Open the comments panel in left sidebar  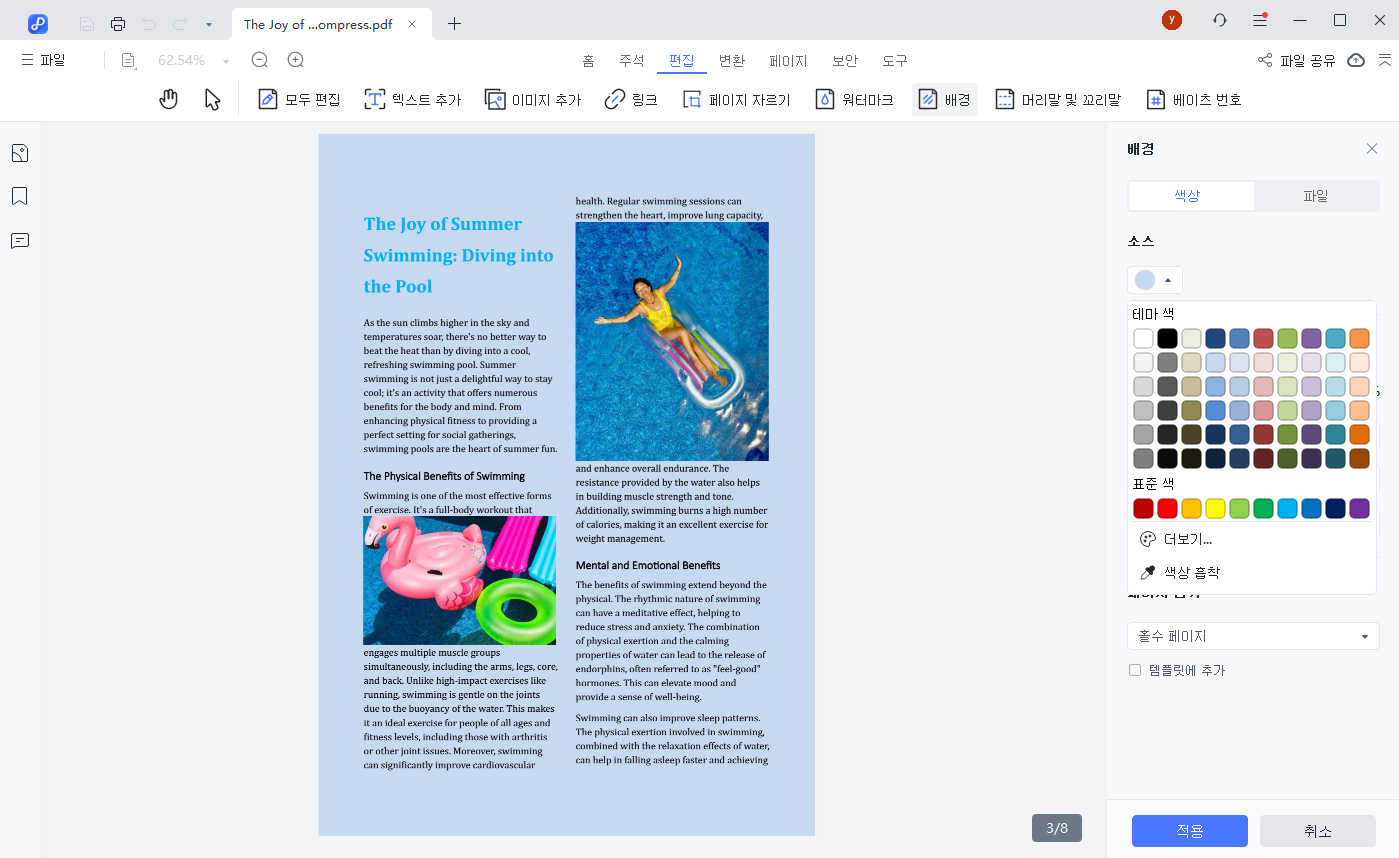point(20,240)
